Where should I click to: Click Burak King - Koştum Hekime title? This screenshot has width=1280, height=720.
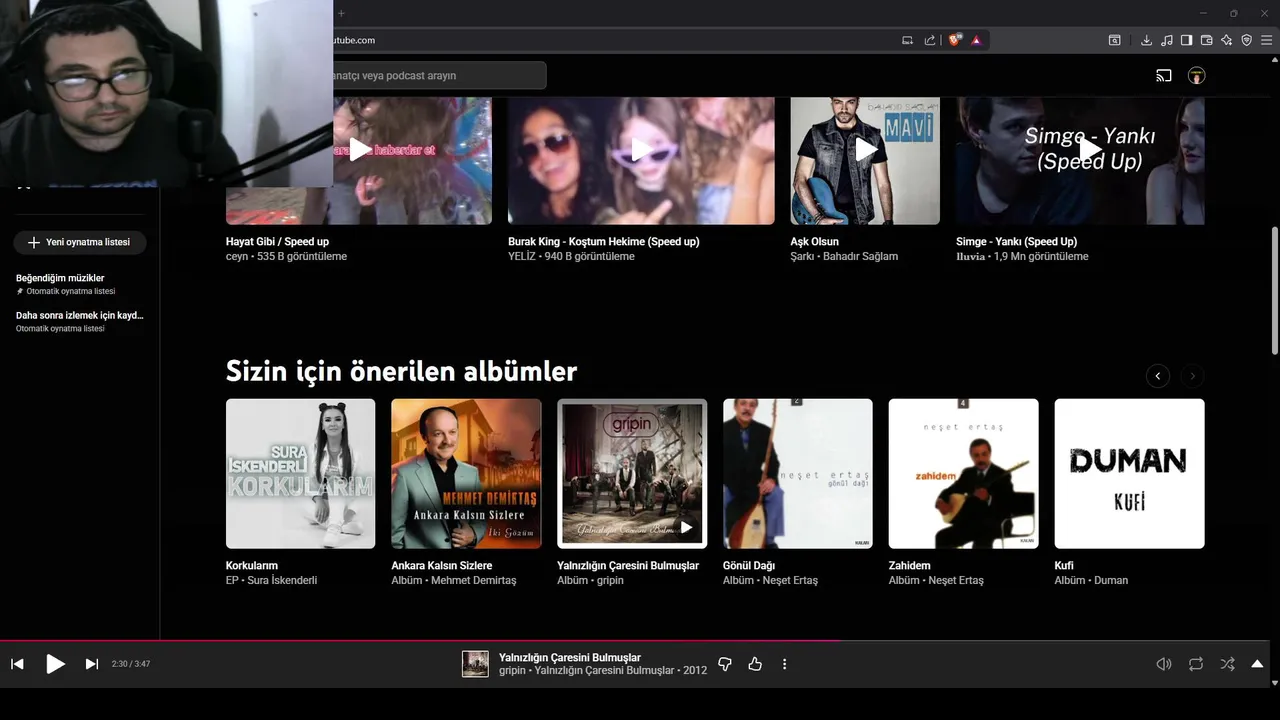(x=604, y=241)
